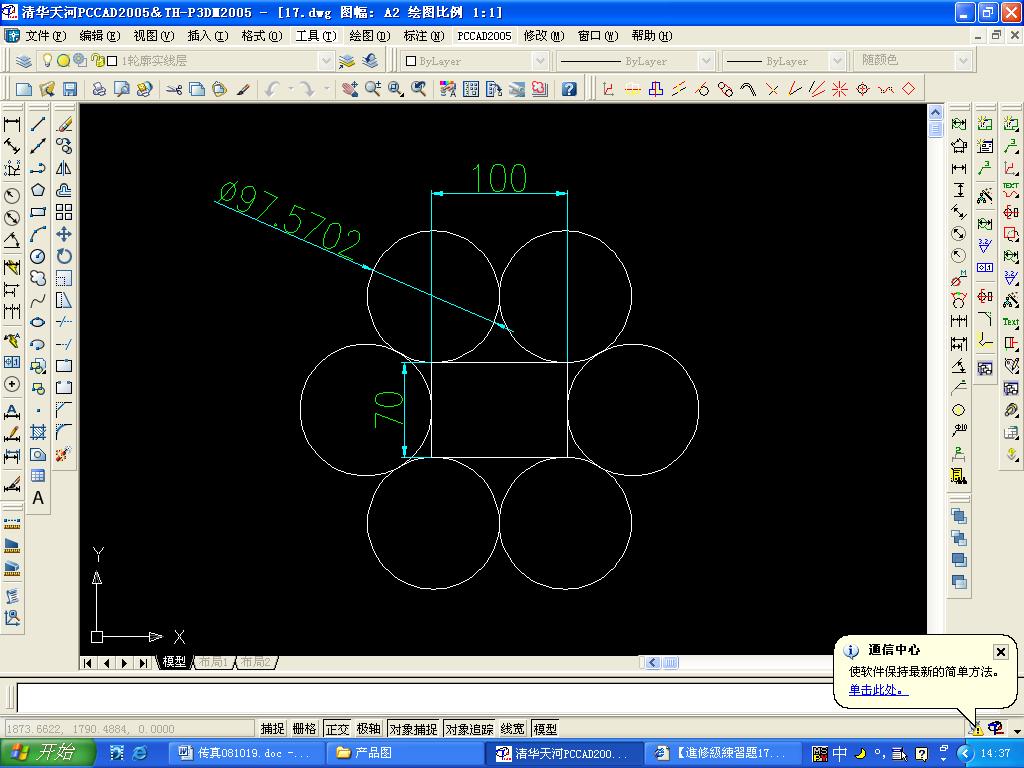Toggle 极轴 polar tracking

point(368,729)
